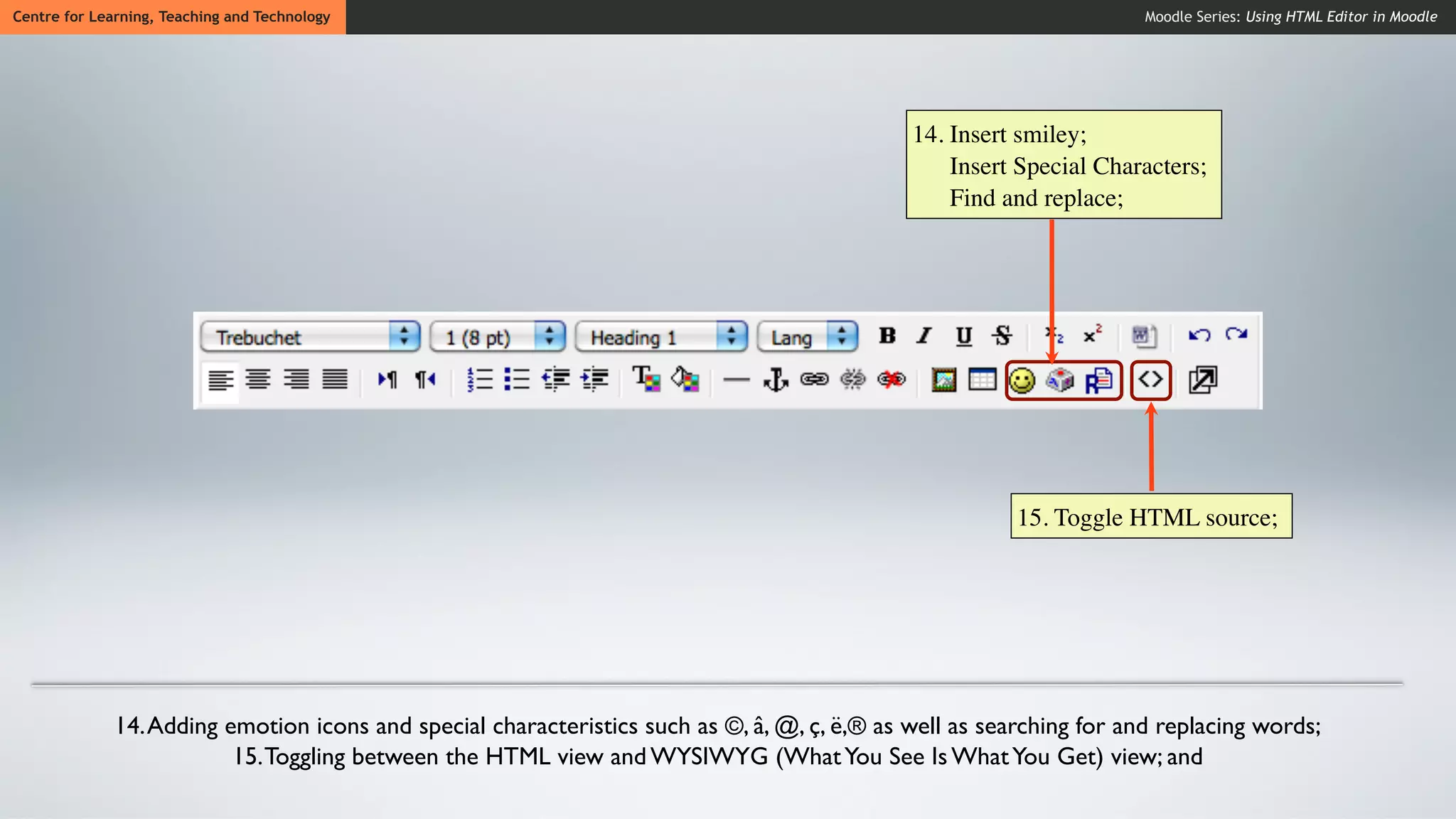The width and height of the screenshot is (1456, 819).
Task: Toggle underline formatting
Action: pos(963,336)
